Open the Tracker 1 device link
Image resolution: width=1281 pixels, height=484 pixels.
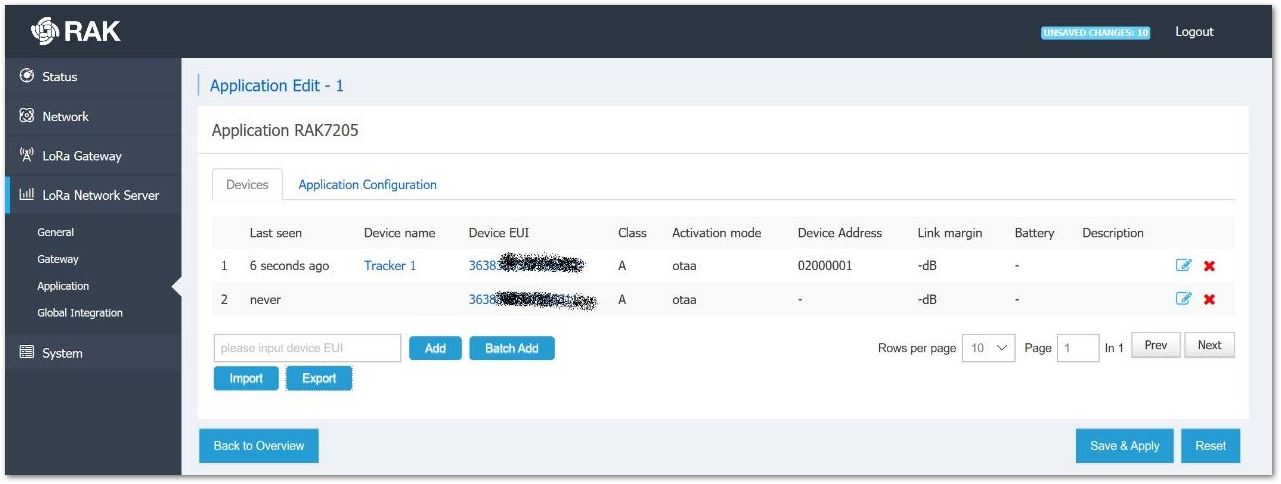(390, 266)
